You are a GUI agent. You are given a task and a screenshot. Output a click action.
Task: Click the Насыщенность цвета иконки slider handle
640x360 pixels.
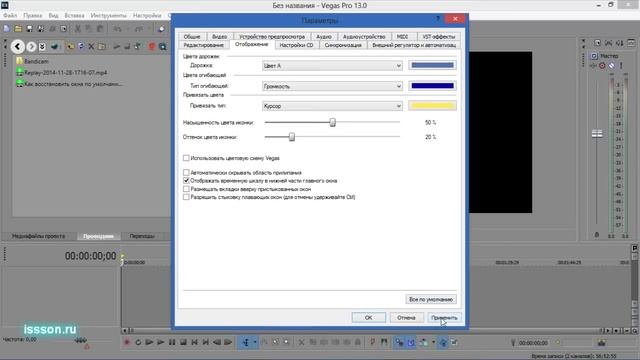coord(333,122)
